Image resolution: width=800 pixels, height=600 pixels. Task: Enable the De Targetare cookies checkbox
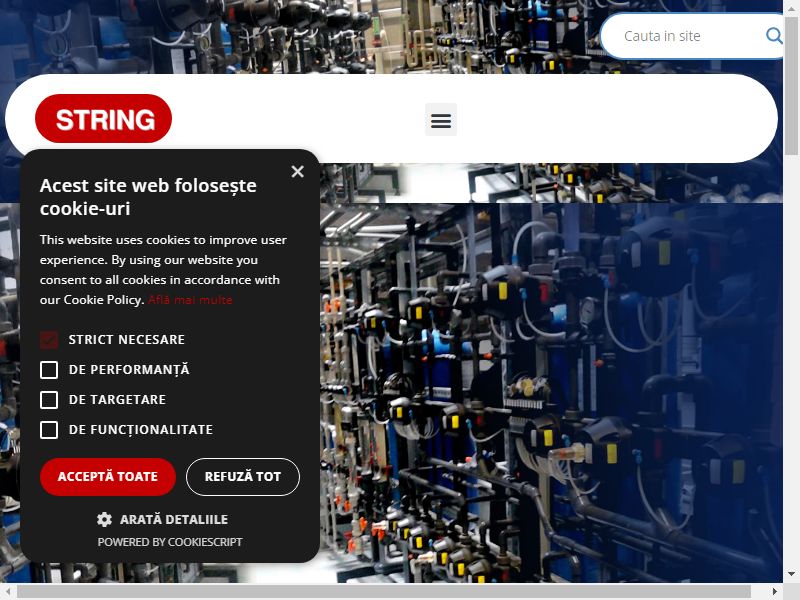click(x=49, y=400)
